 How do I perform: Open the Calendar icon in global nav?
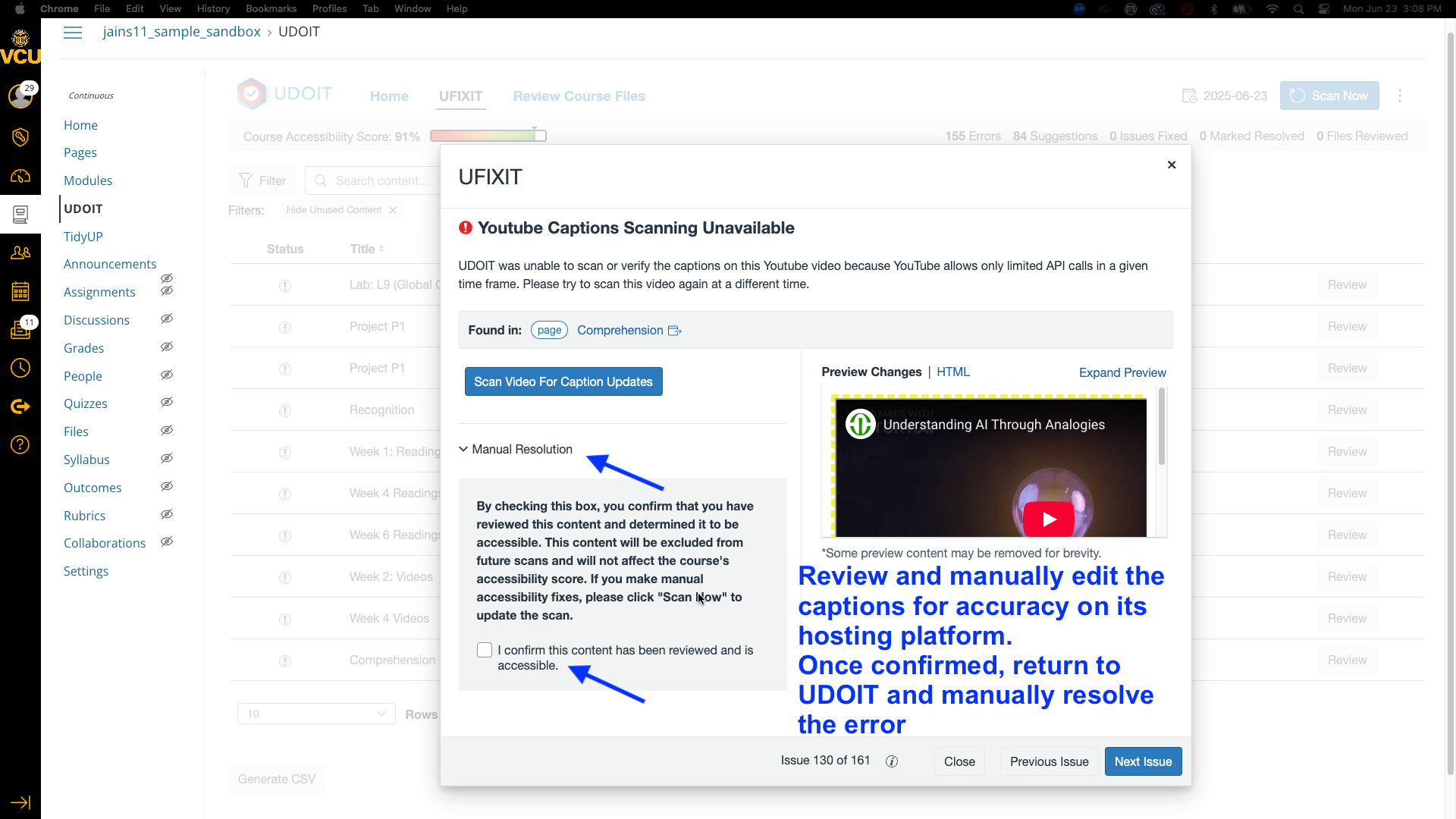pyautogui.click(x=20, y=291)
